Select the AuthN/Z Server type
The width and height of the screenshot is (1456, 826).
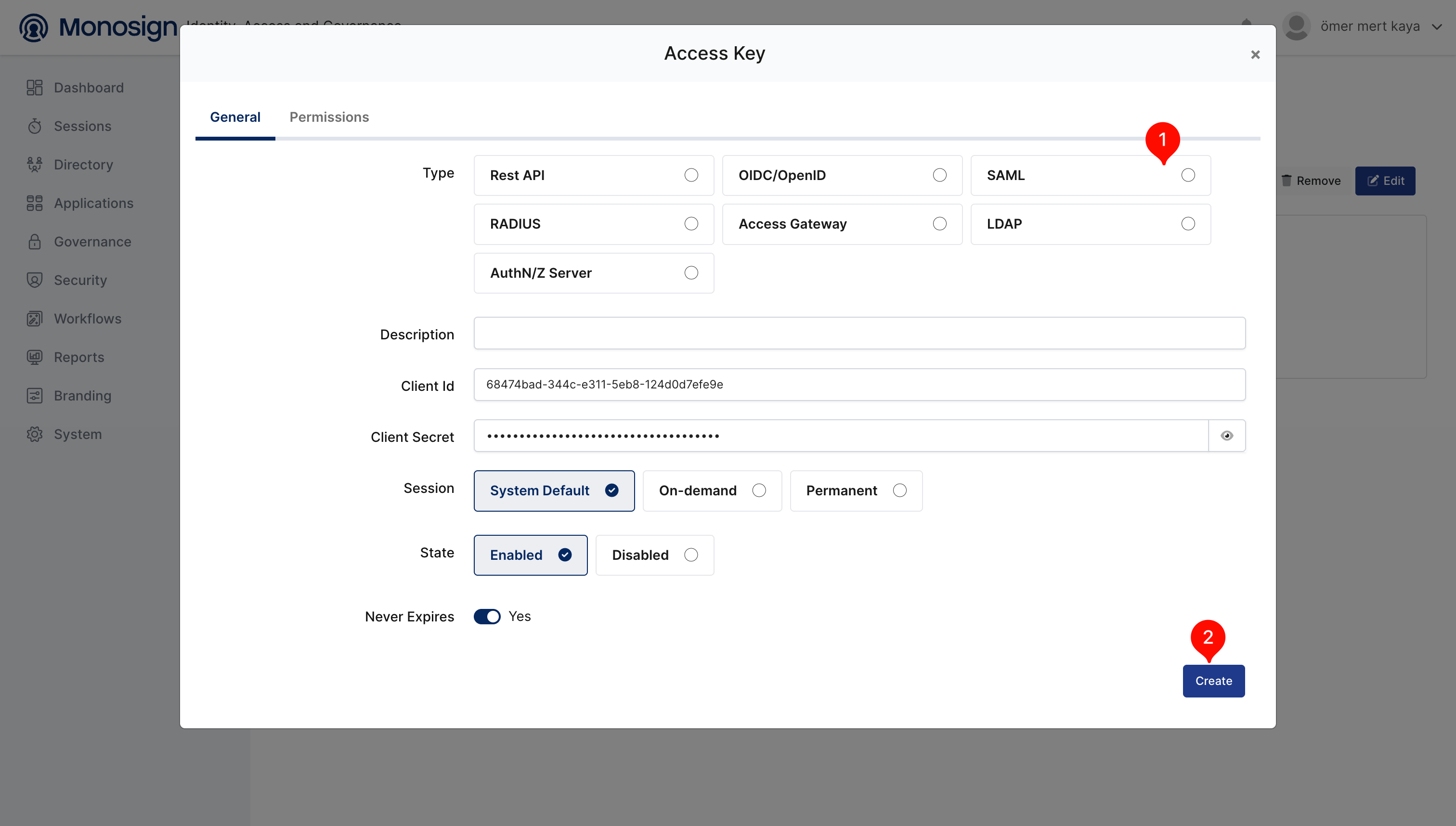(x=594, y=273)
